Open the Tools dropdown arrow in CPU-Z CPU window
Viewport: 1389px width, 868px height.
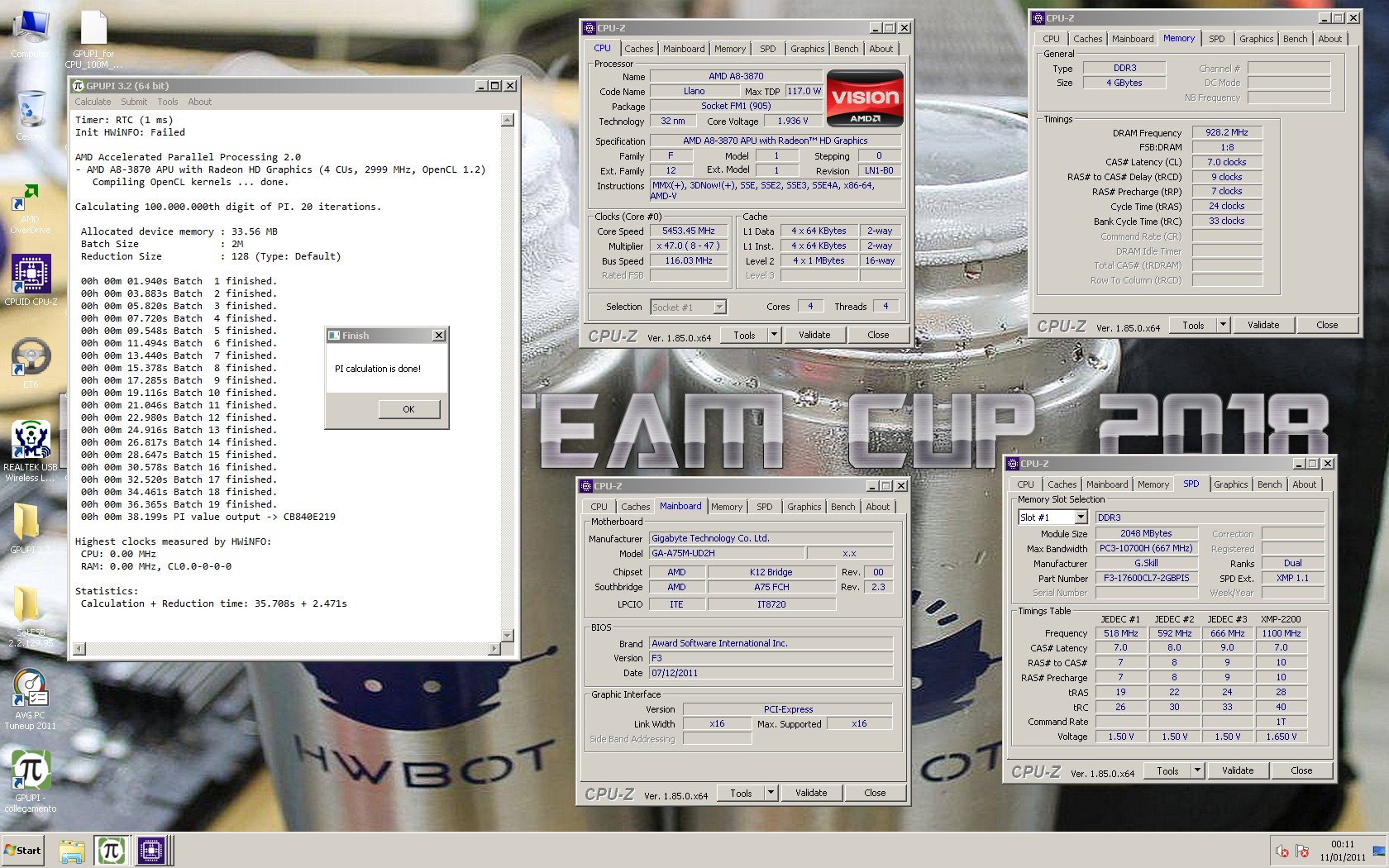click(774, 335)
